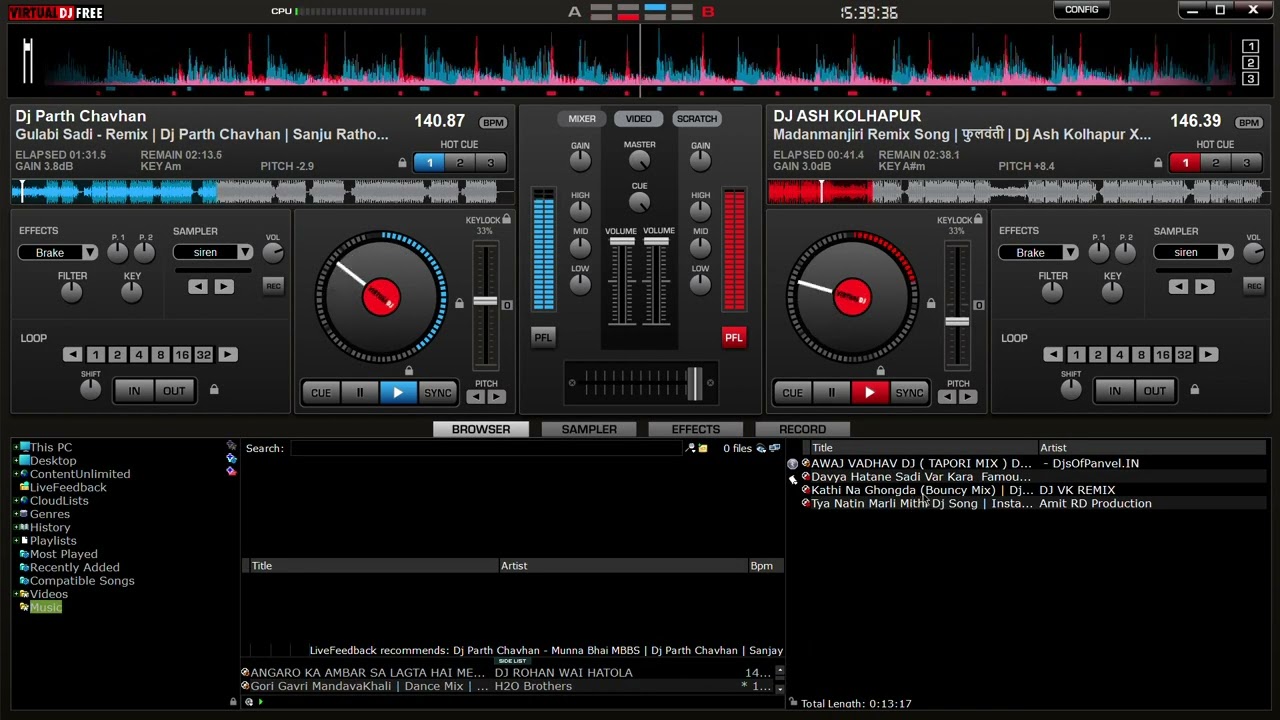Open right deck Brake effects dropdown
The width and height of the screenshot is (1280, 720).
[1070, 253]
